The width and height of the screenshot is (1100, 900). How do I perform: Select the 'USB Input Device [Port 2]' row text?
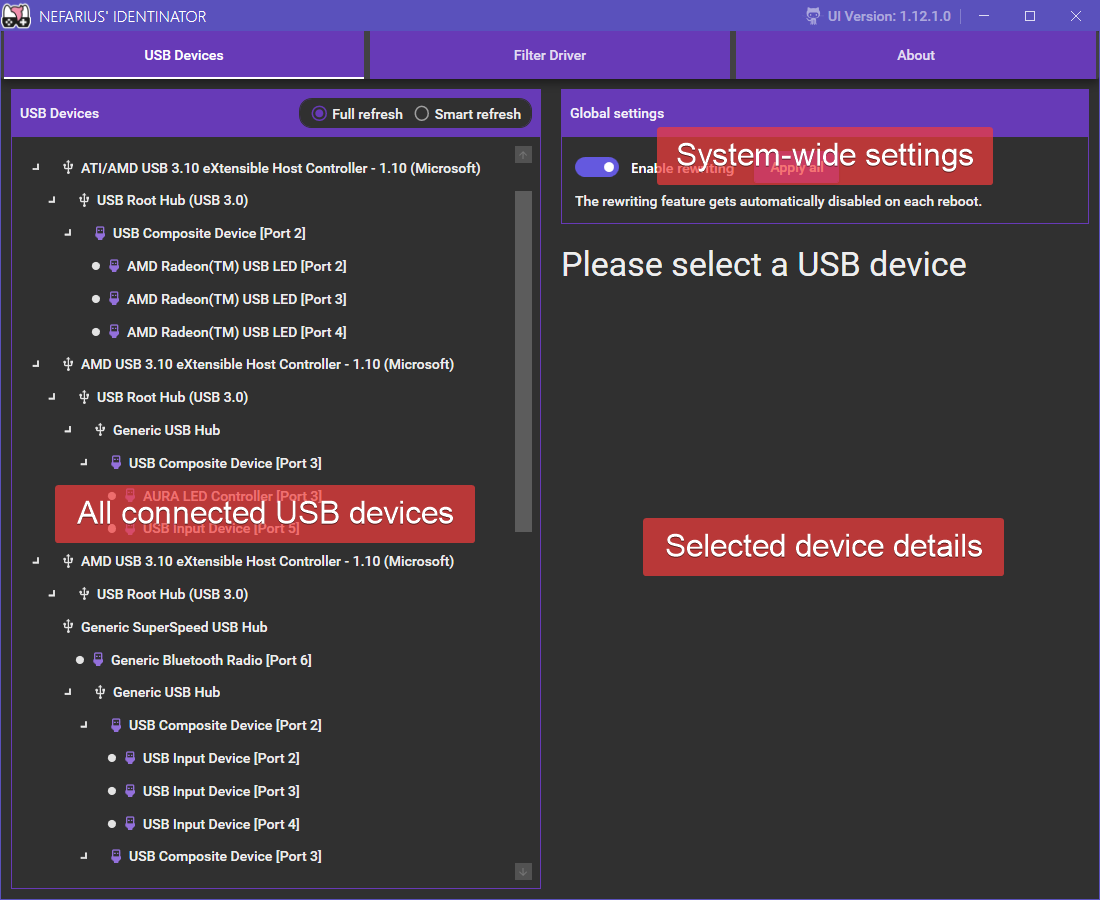(x=221, y=758)
